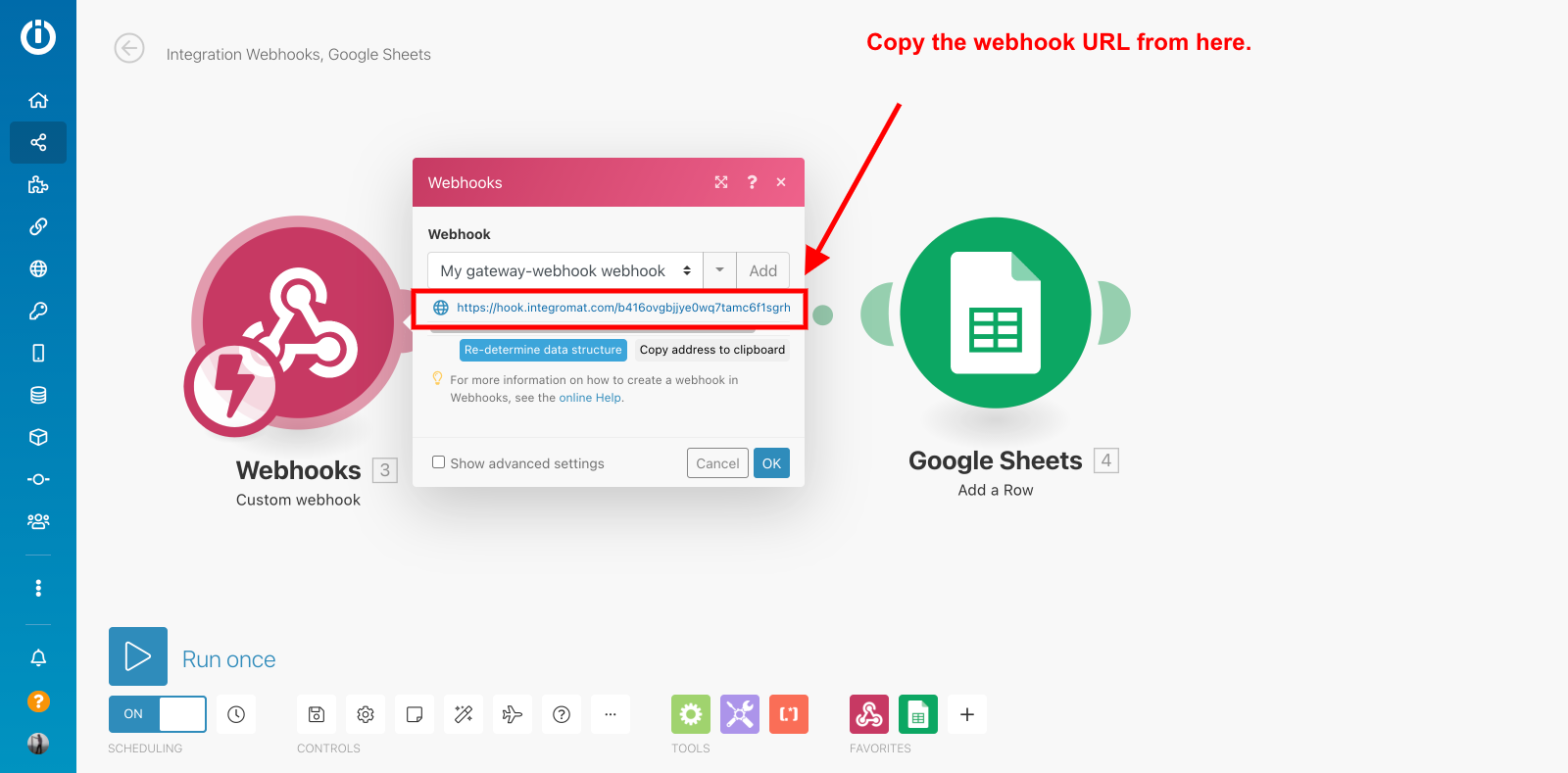Viewport: 1568px width, 773px height.
Task: Open sidebar more options vertical dots
Action: [x=38, y=588]
